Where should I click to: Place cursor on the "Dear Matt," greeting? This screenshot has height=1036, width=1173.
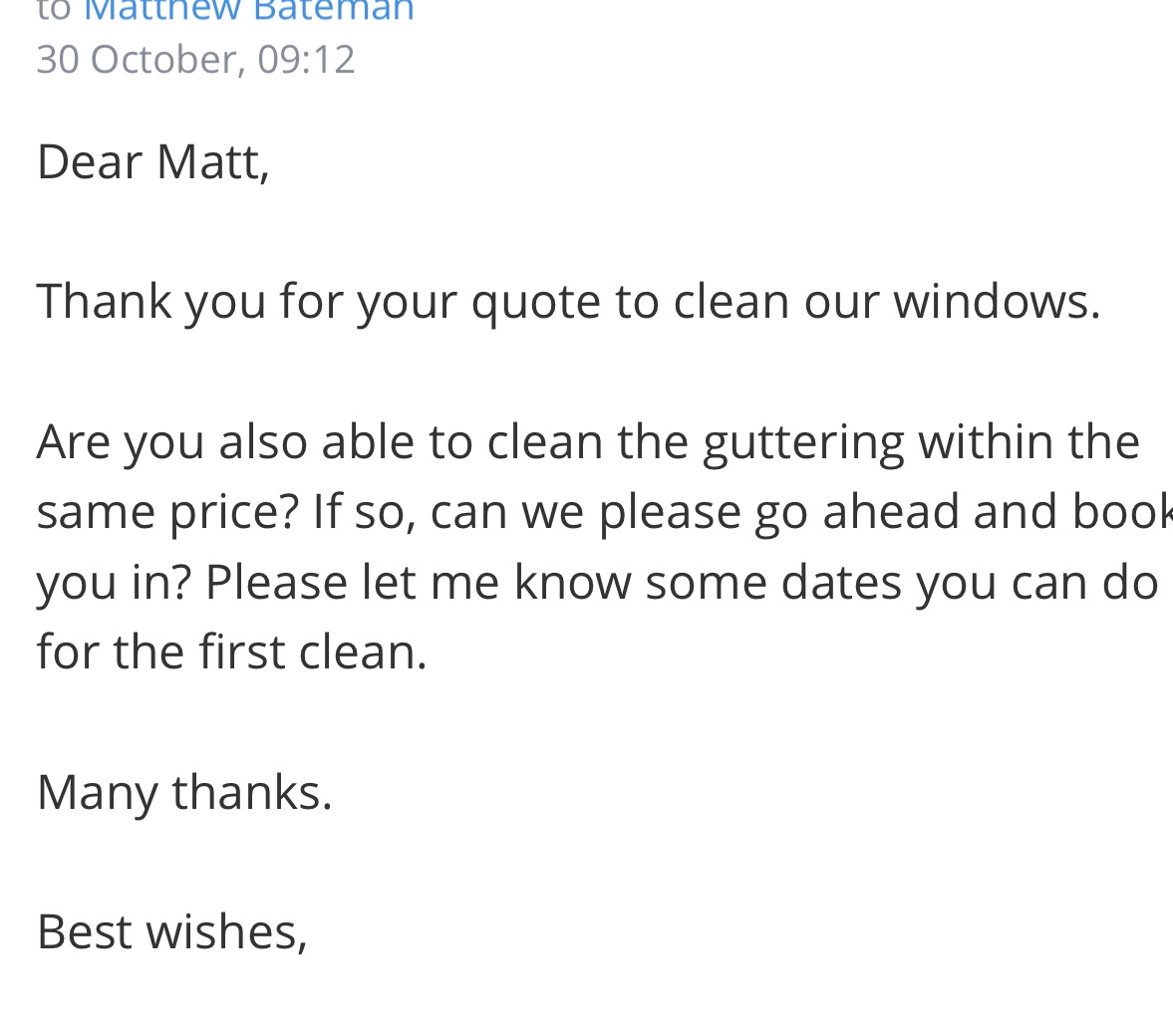tap(152, 161)
